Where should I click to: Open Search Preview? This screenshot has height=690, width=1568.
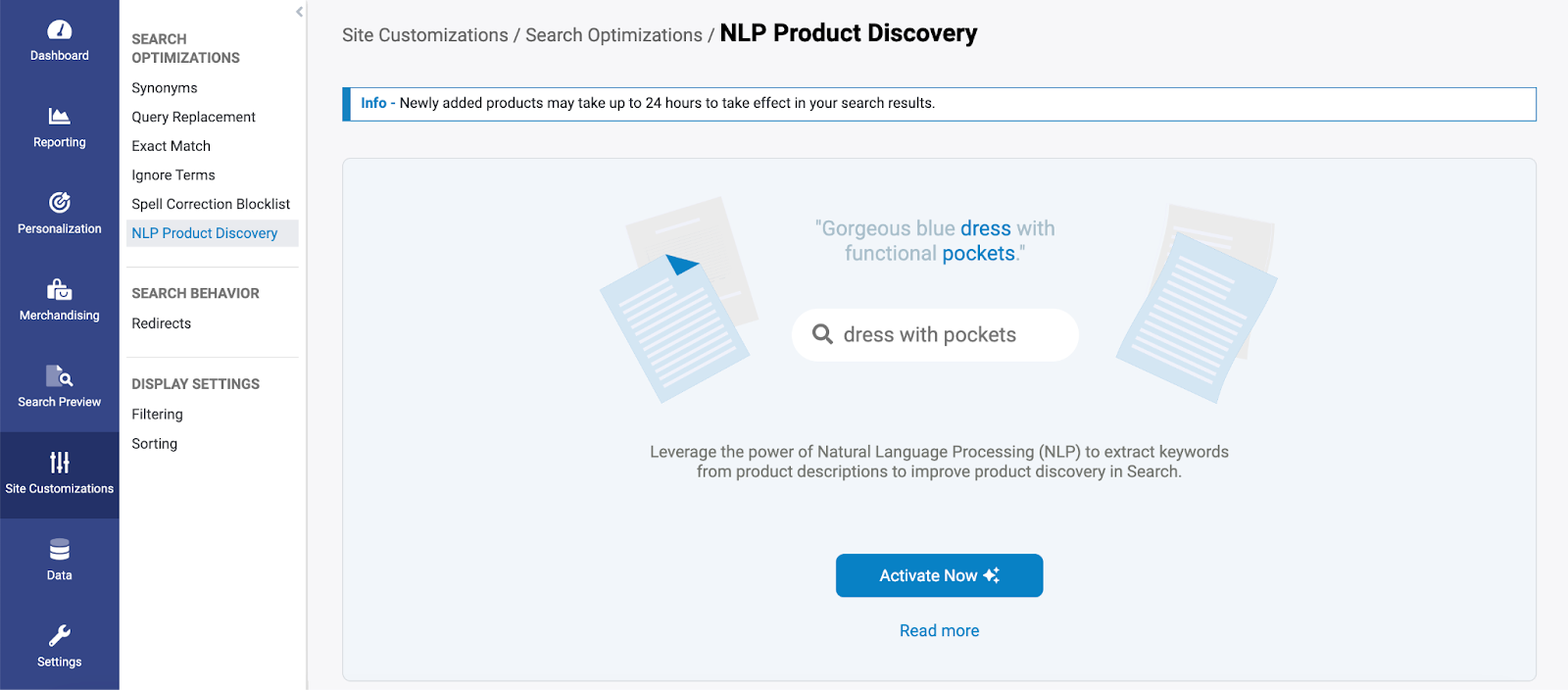pyautogui.click(x=59, y=386)
